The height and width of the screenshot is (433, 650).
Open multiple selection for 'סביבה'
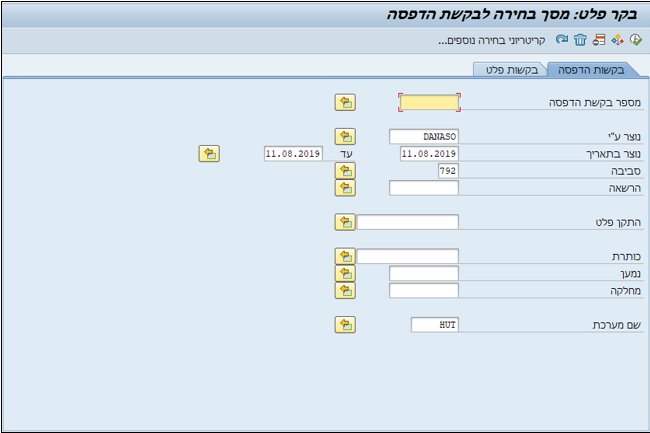pos(345,171)
